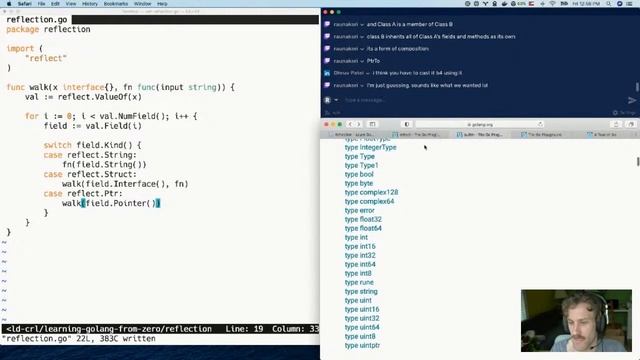Click the 'case reflect.Ptr:' code line
This screenshot has width=640, height=360.
(x=83, y=193)
